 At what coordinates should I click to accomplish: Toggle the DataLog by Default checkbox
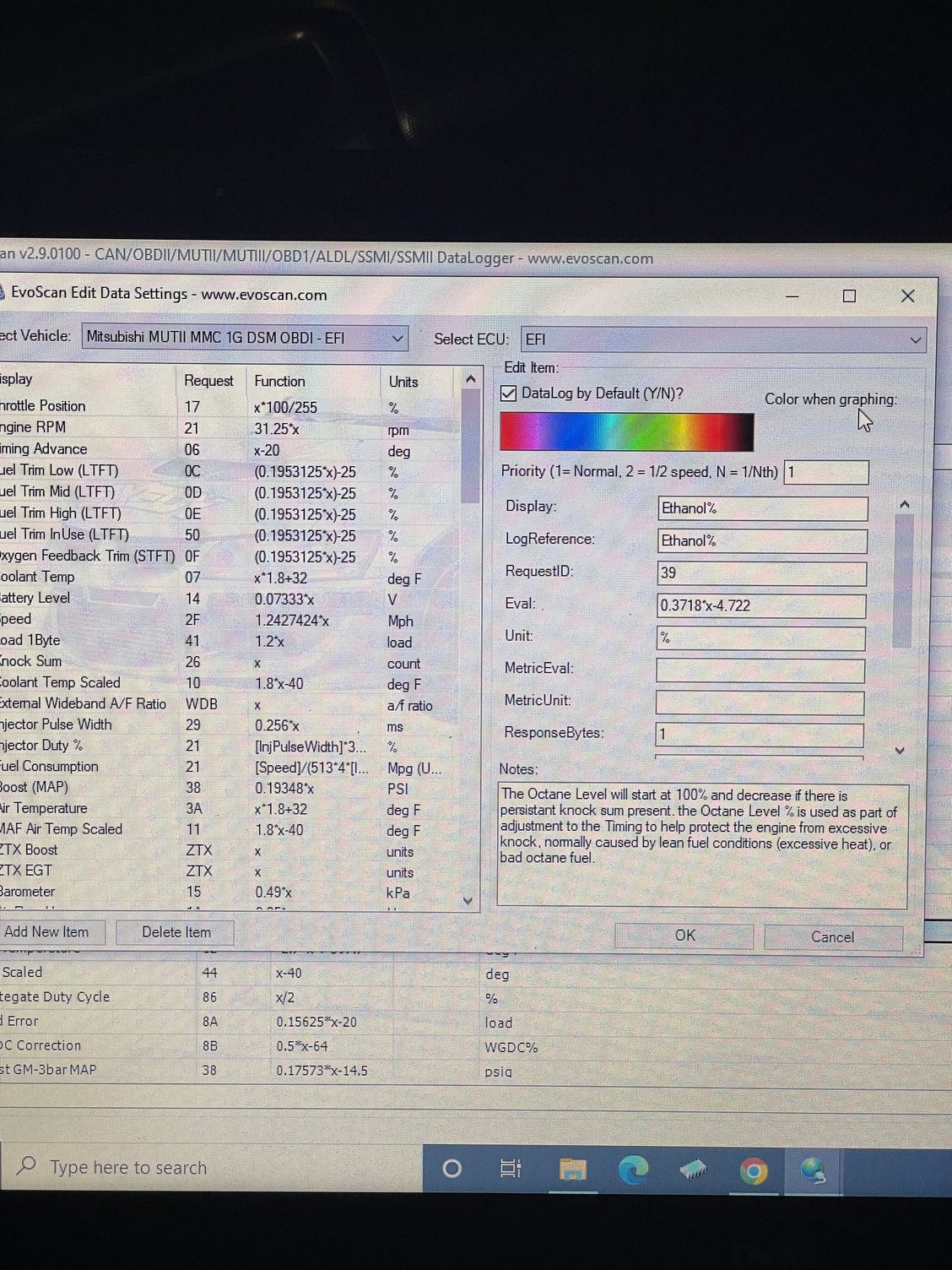pos(509,393)
